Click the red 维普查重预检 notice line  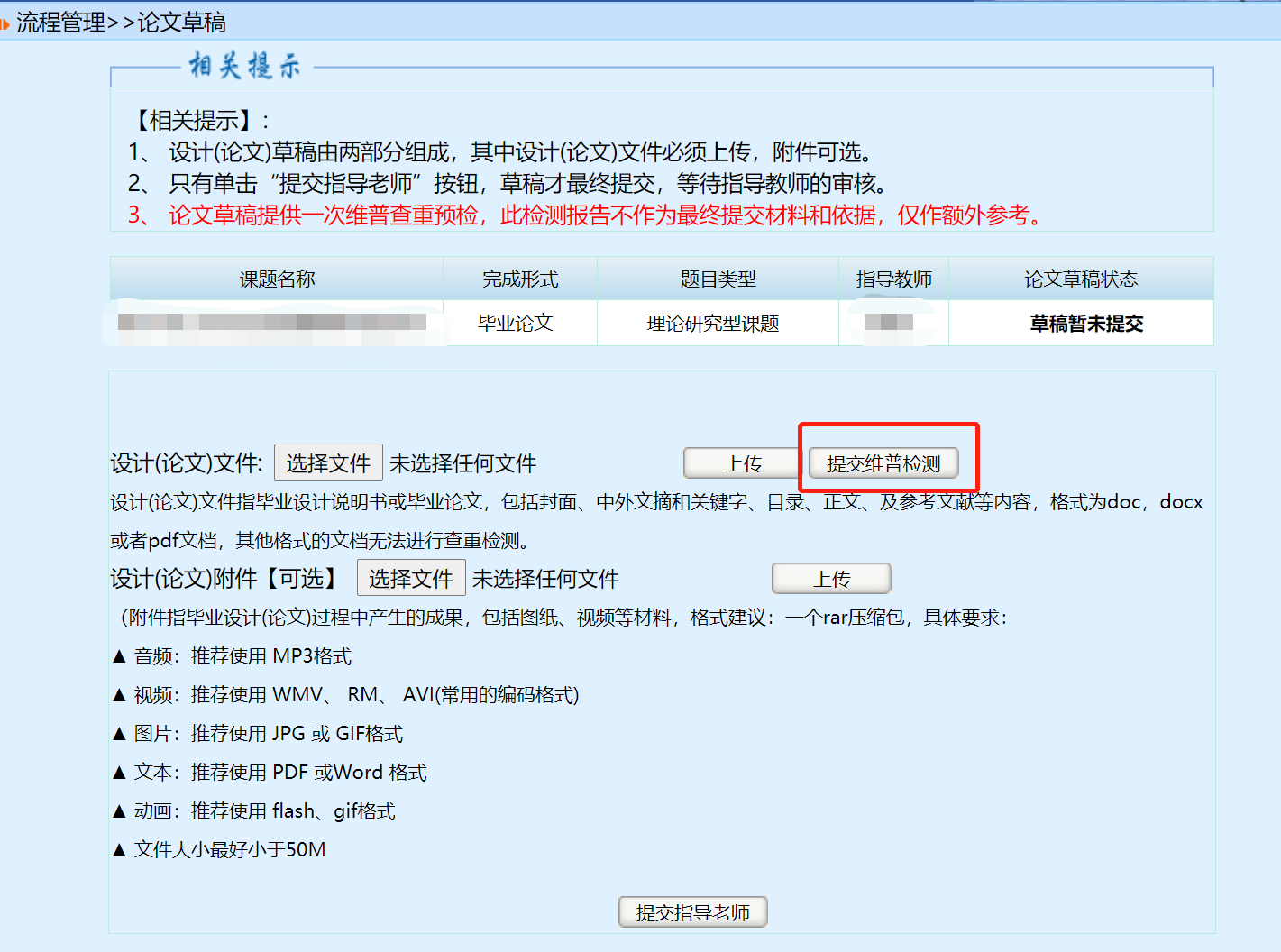click(x=586, y=215)
